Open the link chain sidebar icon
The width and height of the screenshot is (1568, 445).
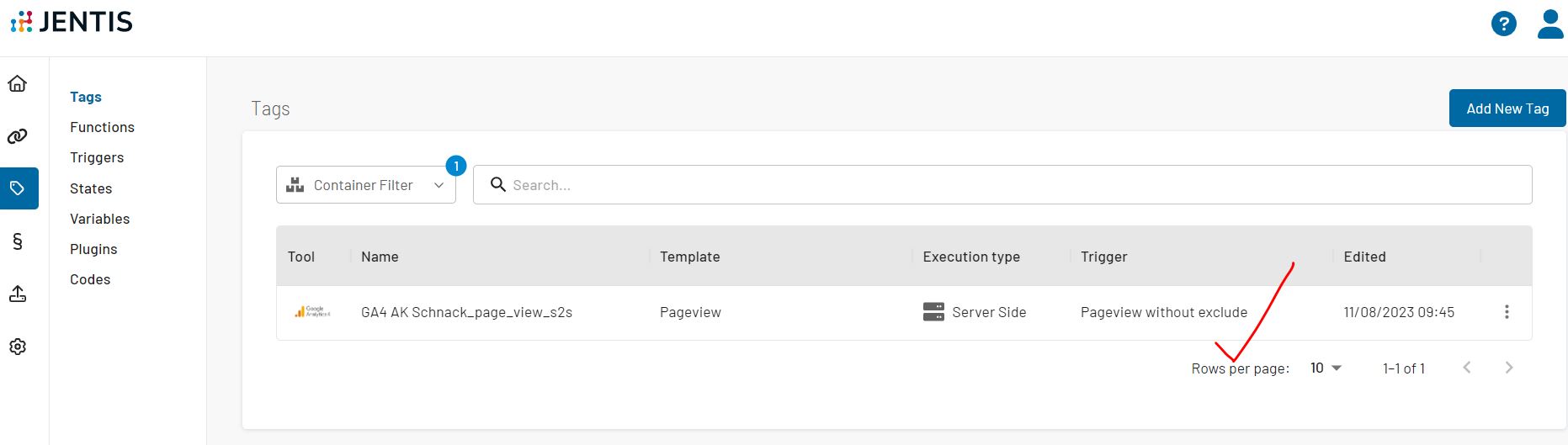click(18, 136)
